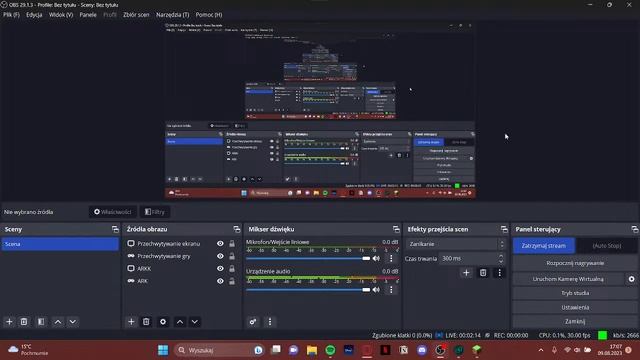Click the taskbar Wyszukaj search box
The height and width of the screenshot is (360, 640).
pyautogui.click(x=219, y=350)
